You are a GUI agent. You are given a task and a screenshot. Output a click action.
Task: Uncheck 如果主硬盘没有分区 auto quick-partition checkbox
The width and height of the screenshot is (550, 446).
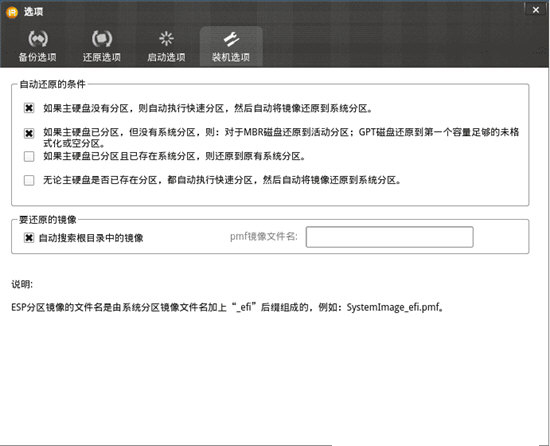pyautogui.click(x=29, y=108)
